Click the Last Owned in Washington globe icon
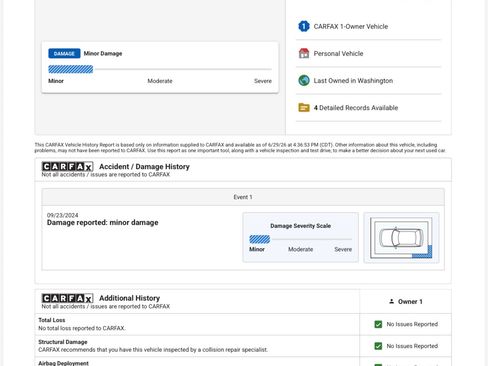Viewport: 488px width, 366px height. [x=304, y=81]
